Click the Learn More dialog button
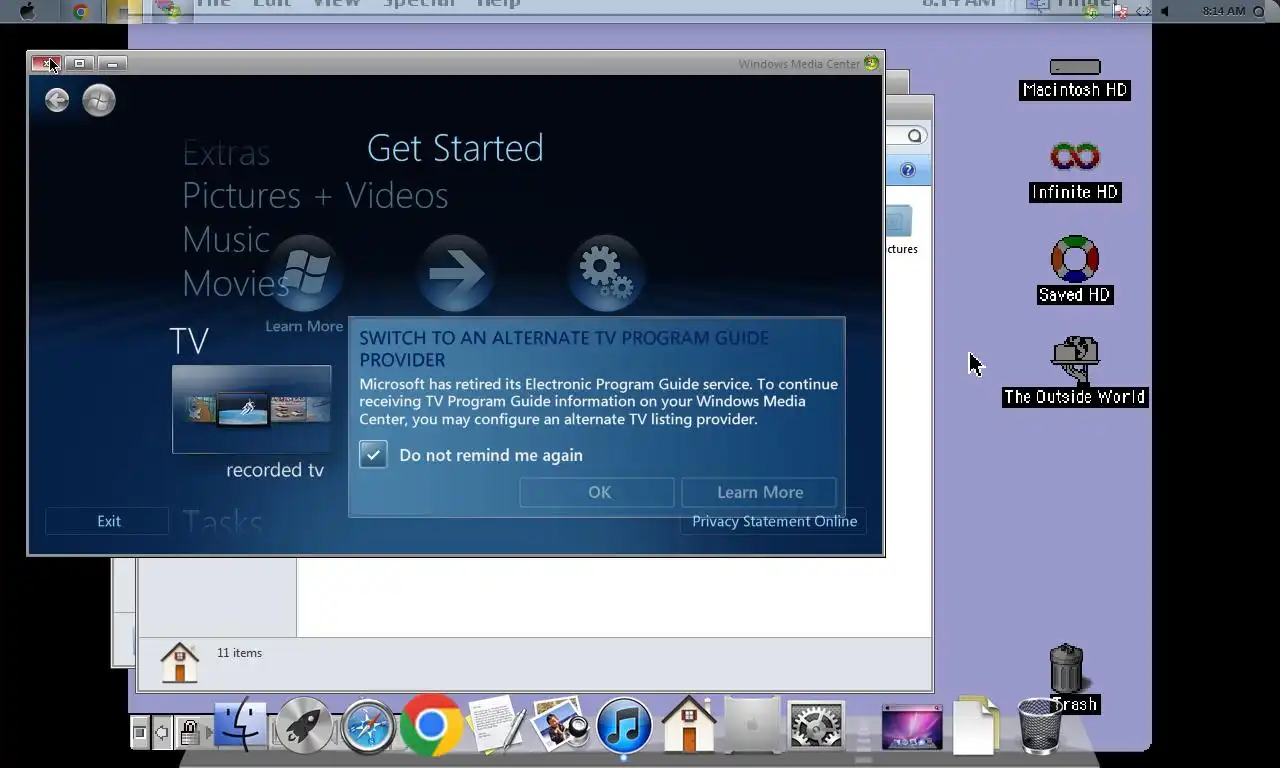1280x768 pixels. [760, 492]
